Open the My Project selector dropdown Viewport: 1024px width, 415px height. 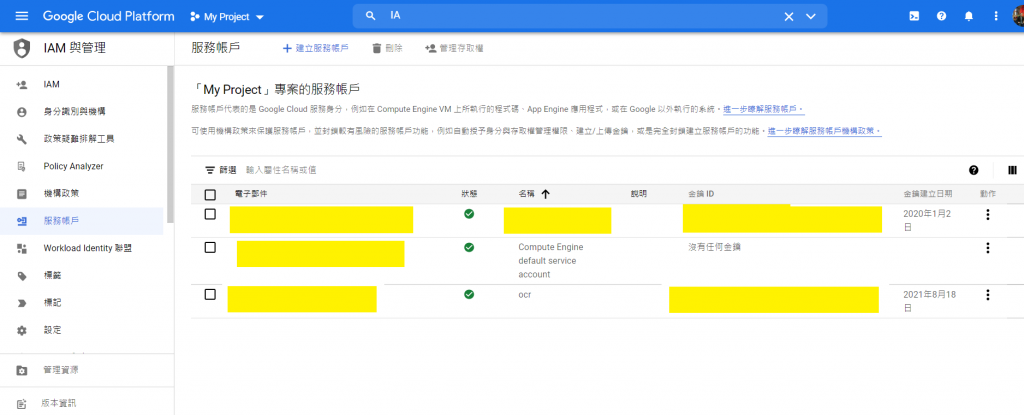(x=227, y=17)
